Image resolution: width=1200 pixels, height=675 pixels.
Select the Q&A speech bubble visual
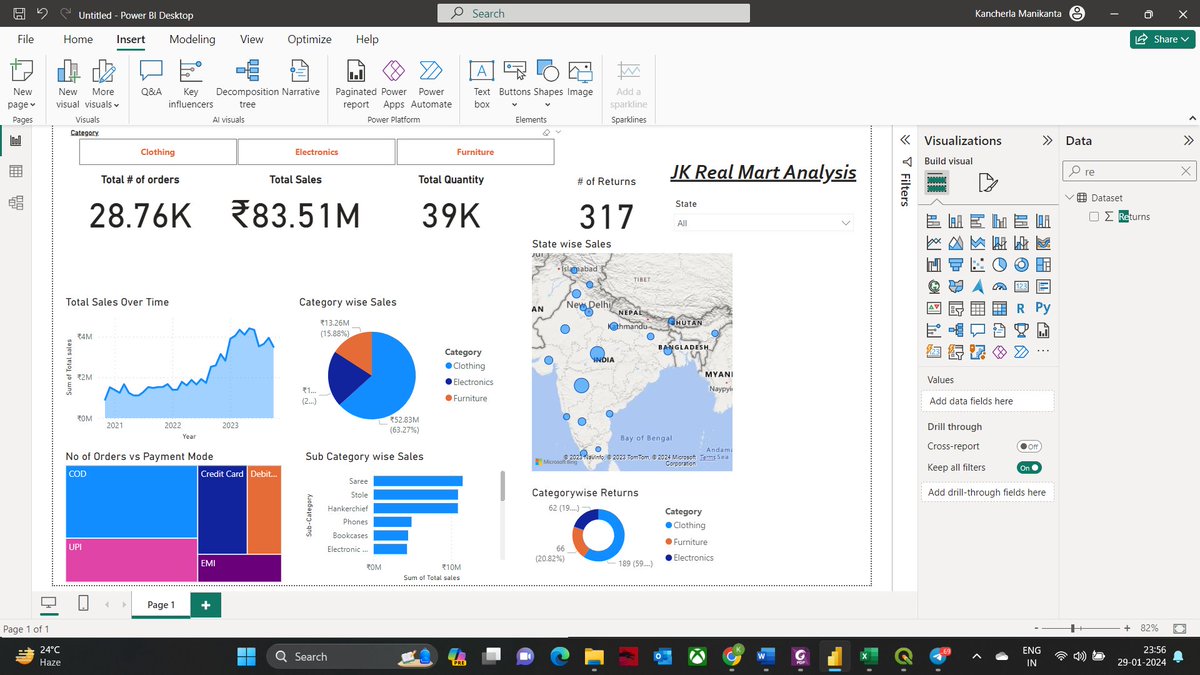[x=977, y=330]
